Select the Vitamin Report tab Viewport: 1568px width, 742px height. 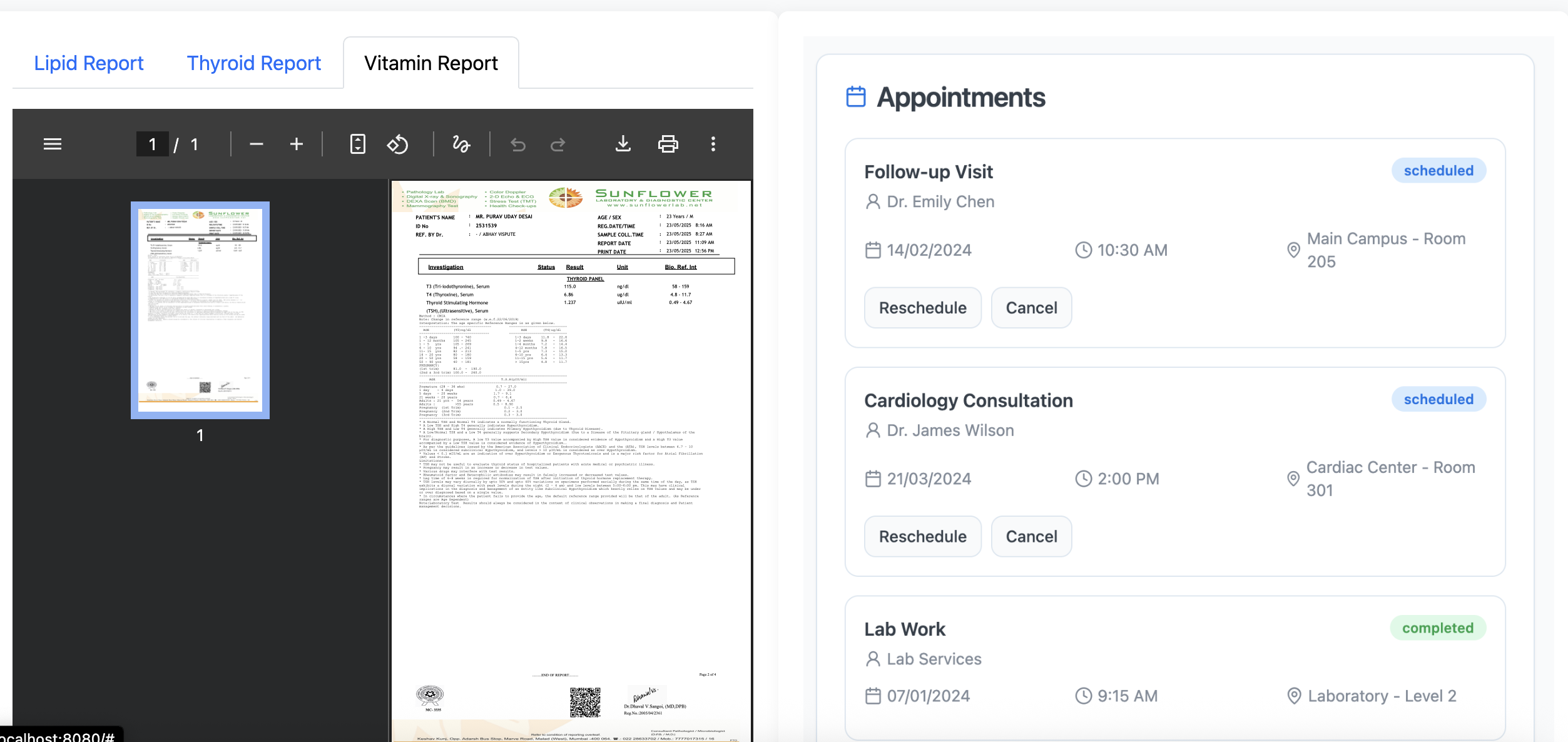click(x=430, y=63)
